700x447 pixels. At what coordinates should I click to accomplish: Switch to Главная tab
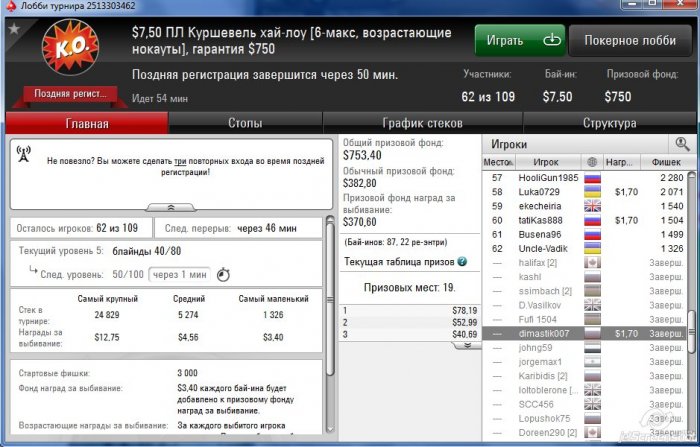coord(87,123)
